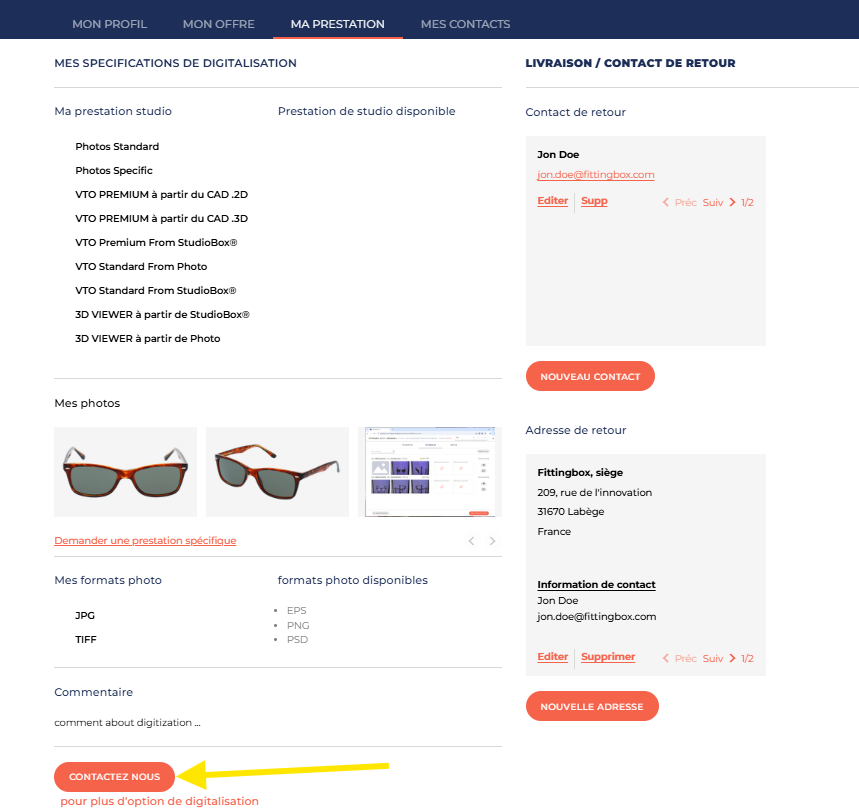Open the app screenshot thumbnail in Mes photos
The image size is (859, 811).
[x=429, y=472]
